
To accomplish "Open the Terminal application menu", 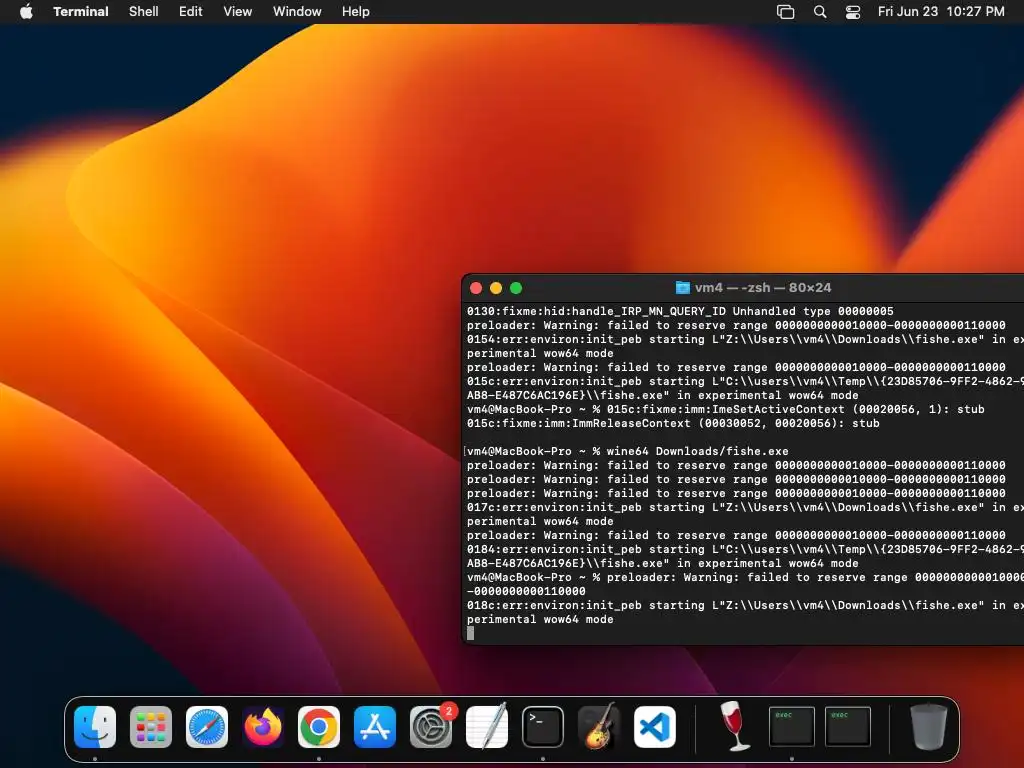I will [x=81, y=11].
